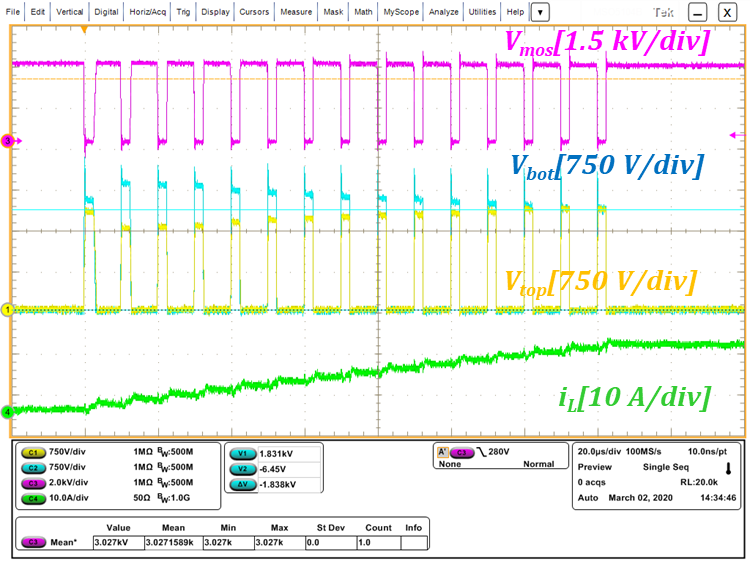This screenshot has width=750, height=562.
Task: Click the V2 cursor readout badge
Action: click(242, 468)
